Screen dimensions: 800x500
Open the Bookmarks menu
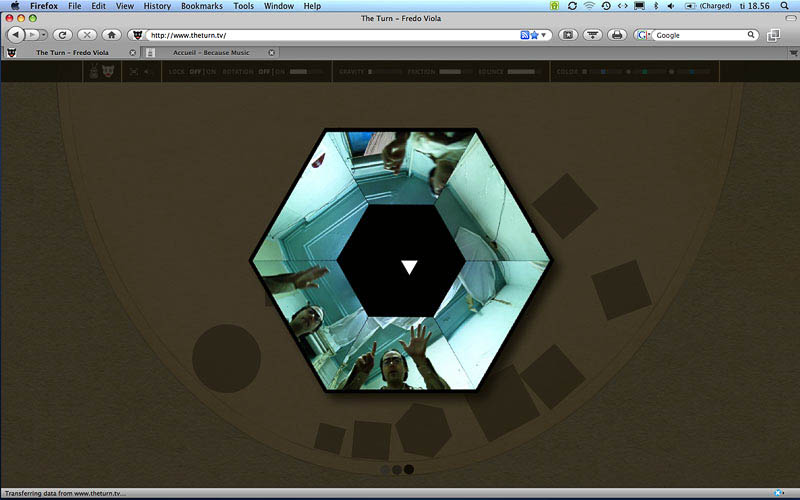[x=202, y=6]
